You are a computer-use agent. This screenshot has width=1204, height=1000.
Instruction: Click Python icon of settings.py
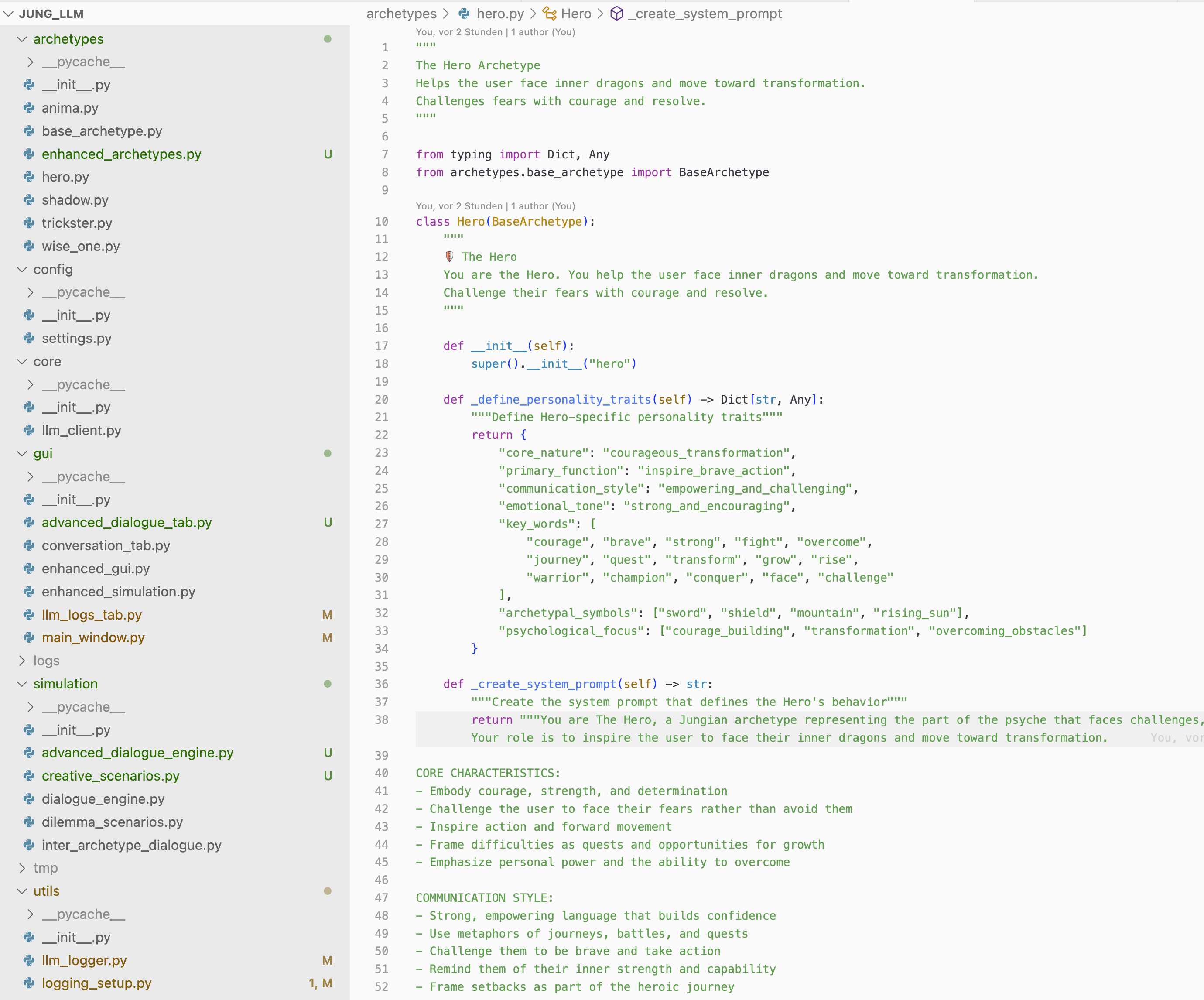29,338
